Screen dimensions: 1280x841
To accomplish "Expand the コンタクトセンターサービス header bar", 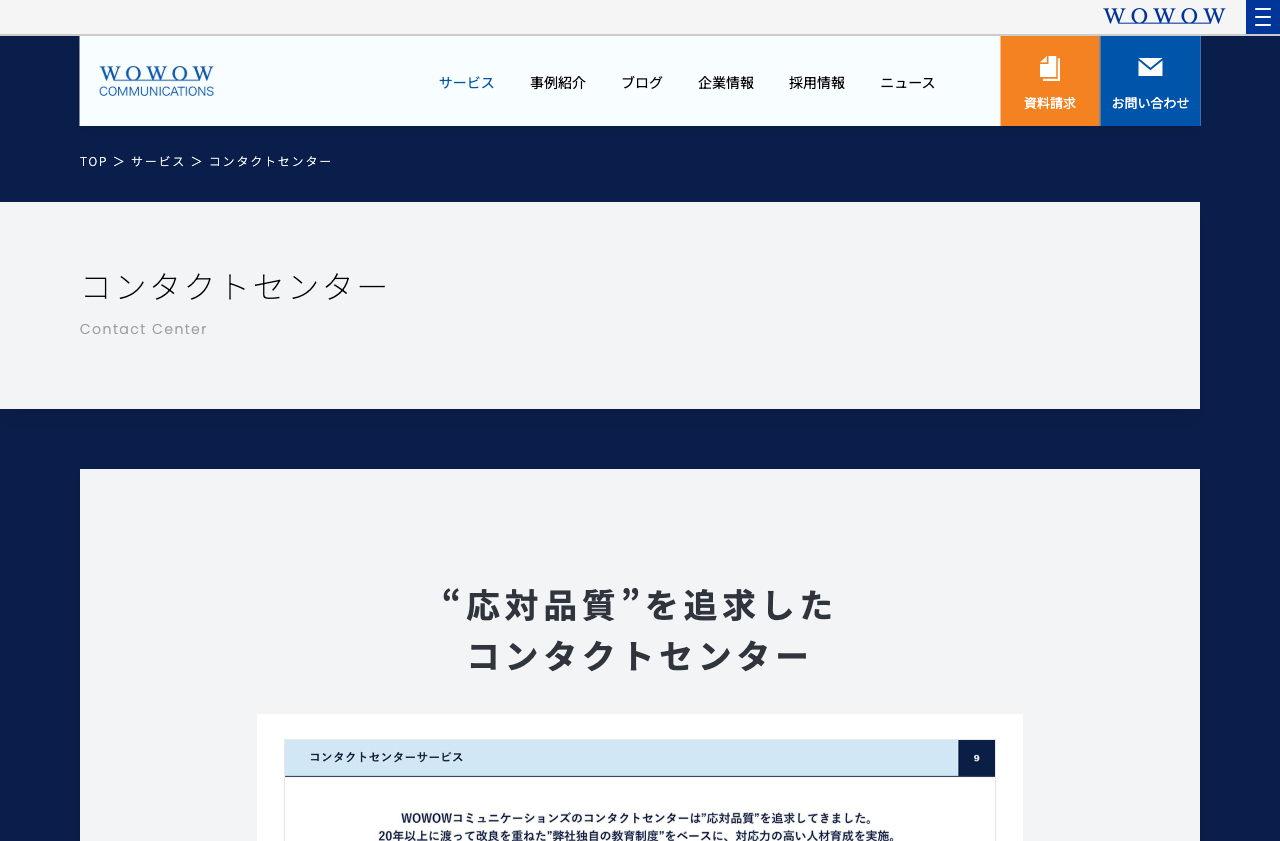I will [x=620, y=757].
